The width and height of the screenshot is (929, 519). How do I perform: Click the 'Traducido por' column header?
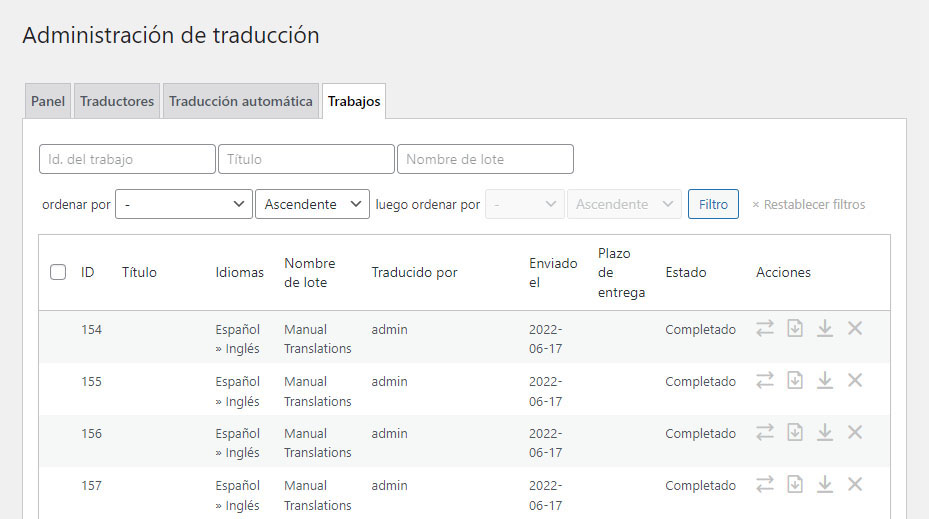pos(414,273)
